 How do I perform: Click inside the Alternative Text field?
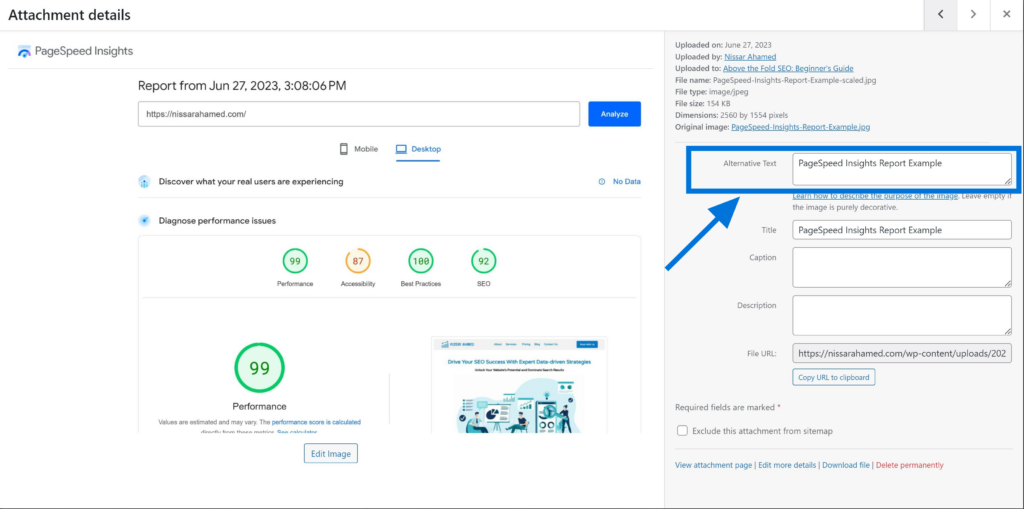tap(901, 168)
